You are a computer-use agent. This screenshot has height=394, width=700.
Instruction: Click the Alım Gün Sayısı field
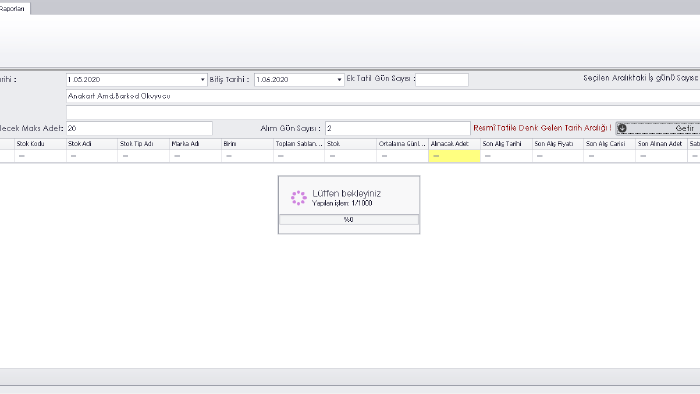coord(398,129)
